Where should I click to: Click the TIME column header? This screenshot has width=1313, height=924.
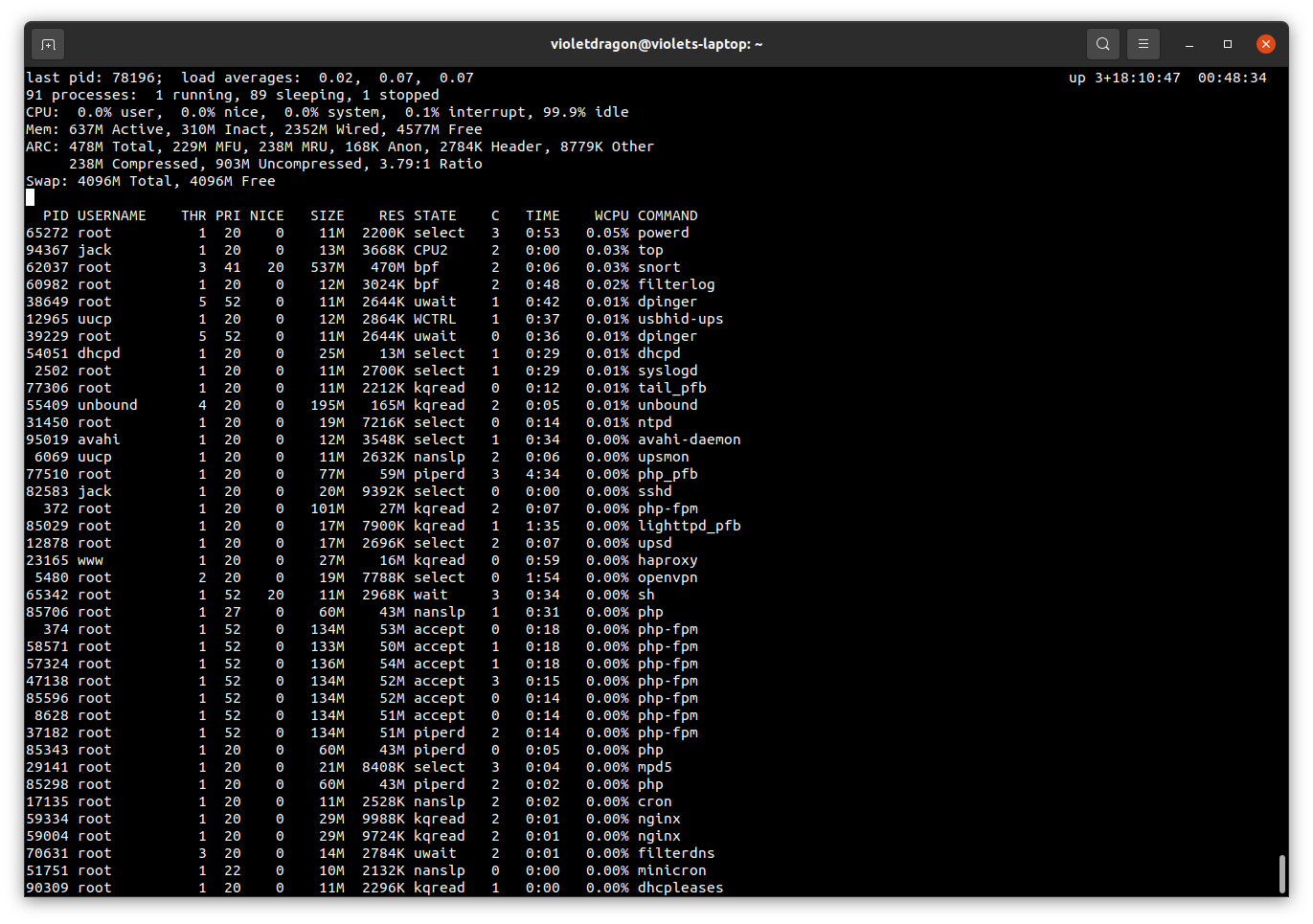(543, 215)
